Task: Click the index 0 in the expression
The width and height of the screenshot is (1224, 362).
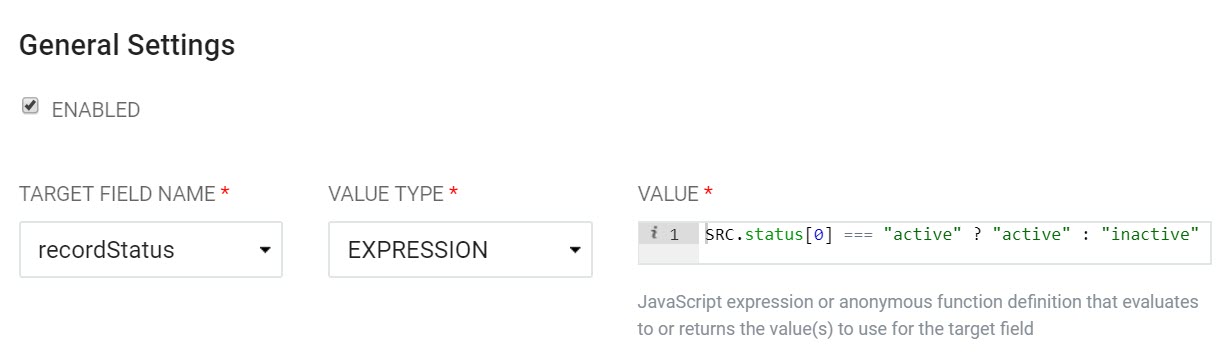Action: pos(817,235)
